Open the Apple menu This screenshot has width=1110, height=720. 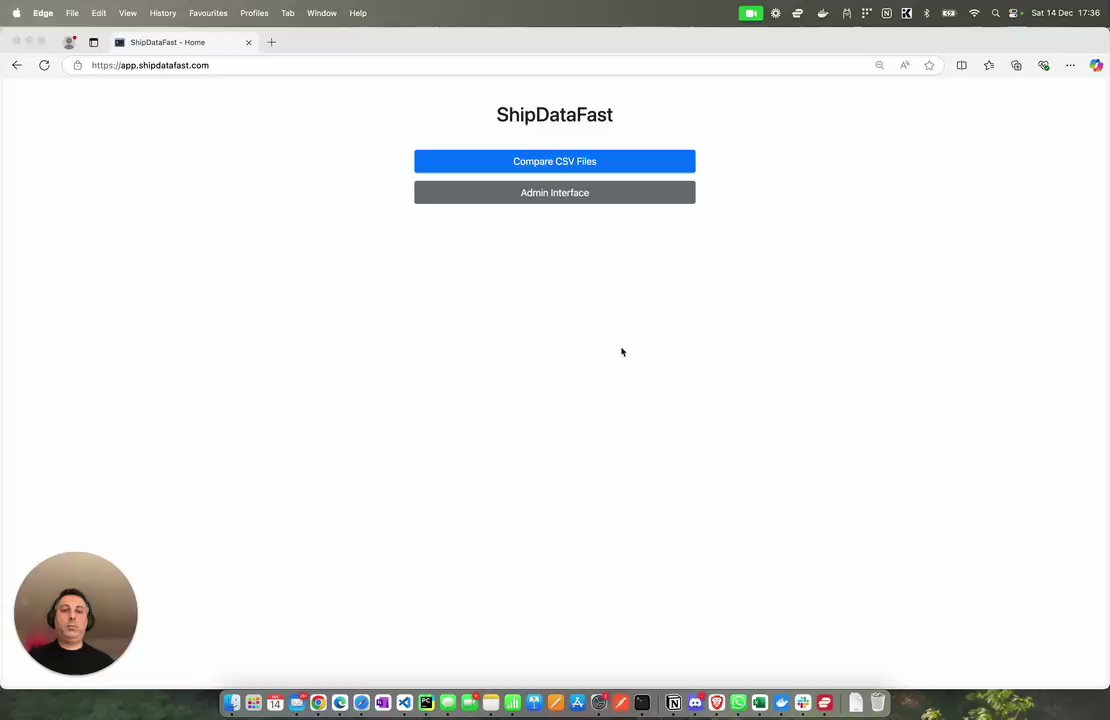[x=16, y=13]
